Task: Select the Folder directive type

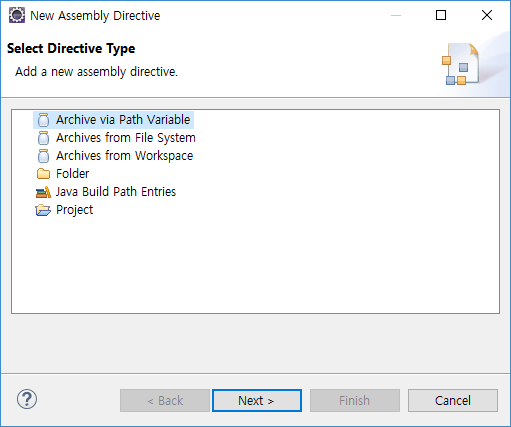Action: click(72, 174)
